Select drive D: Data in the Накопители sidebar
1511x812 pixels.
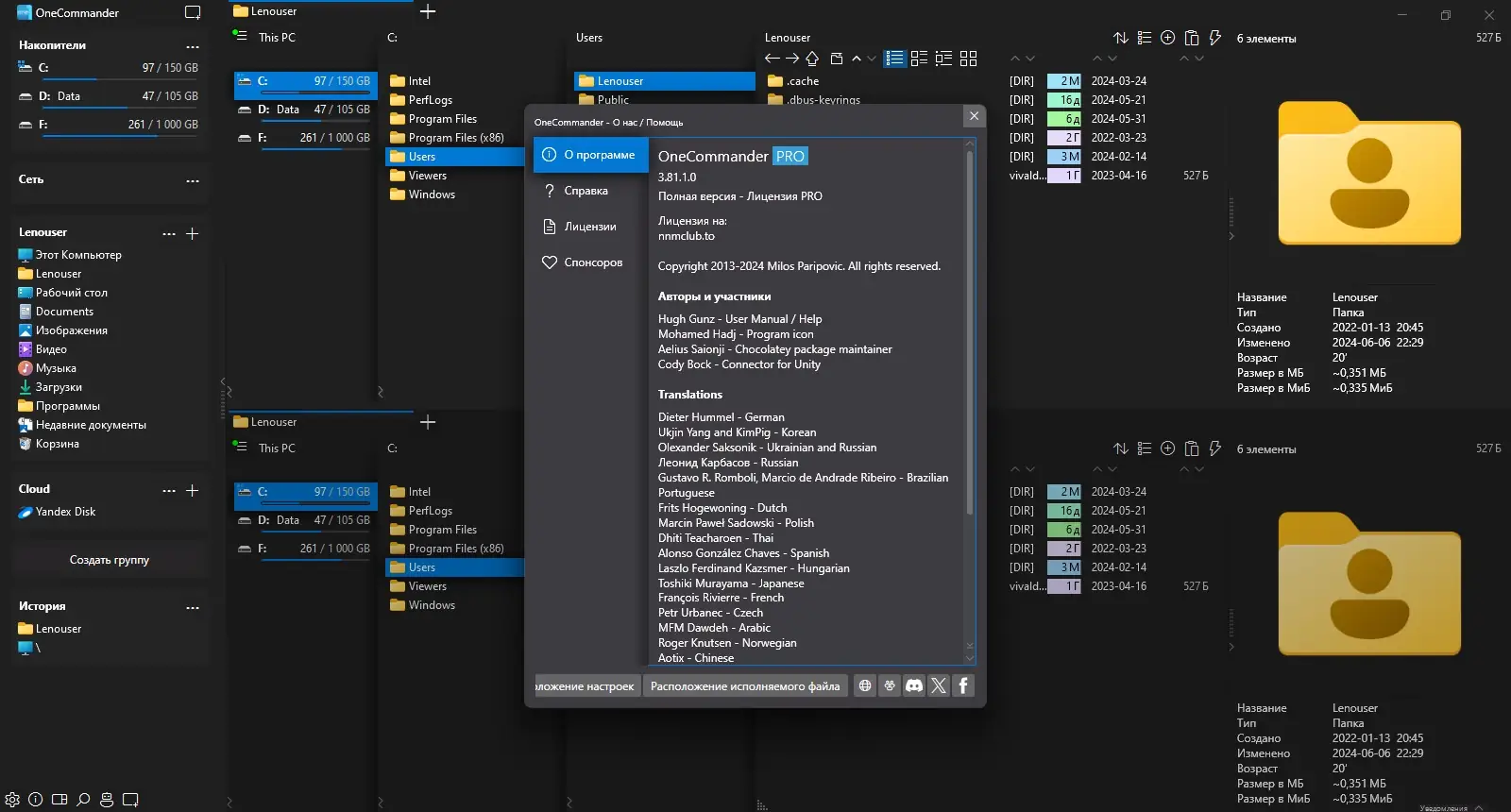109,96
